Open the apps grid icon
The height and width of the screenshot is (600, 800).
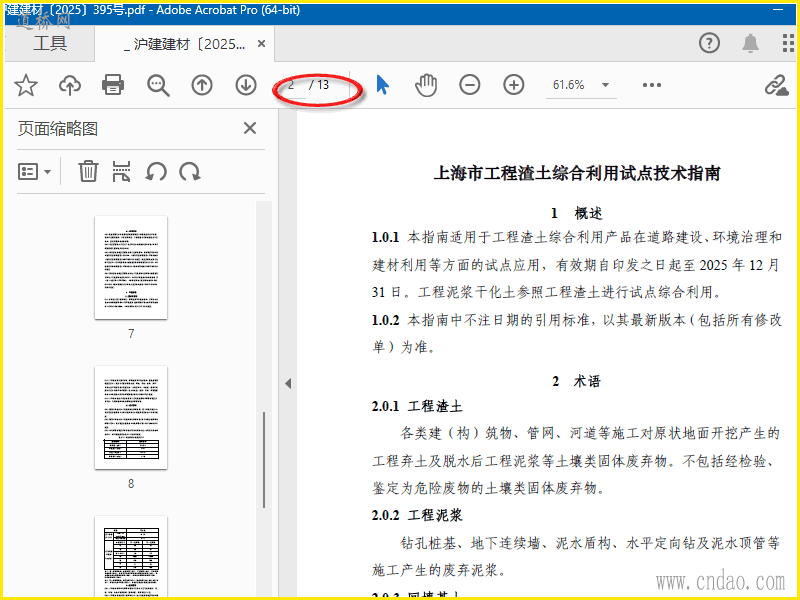(788, 43)
